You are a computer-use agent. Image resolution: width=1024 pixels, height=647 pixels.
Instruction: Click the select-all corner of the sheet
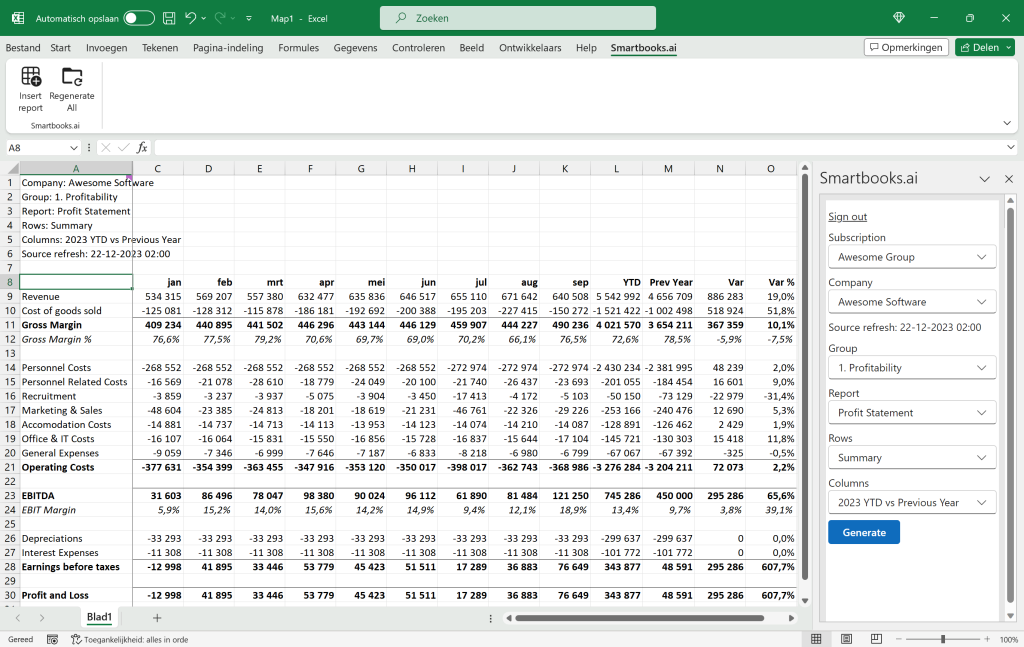click(10, 168)
